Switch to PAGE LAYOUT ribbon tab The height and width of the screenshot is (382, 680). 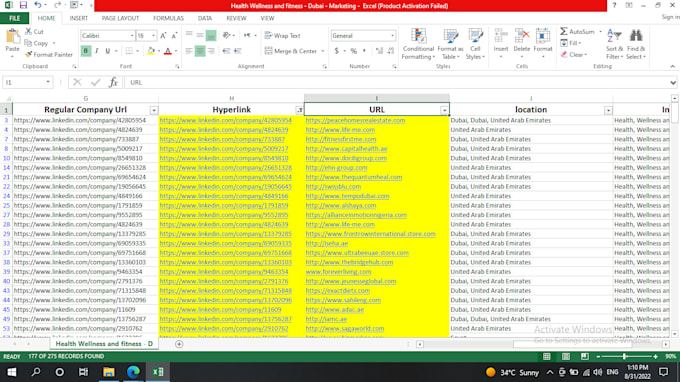[120, 18]
